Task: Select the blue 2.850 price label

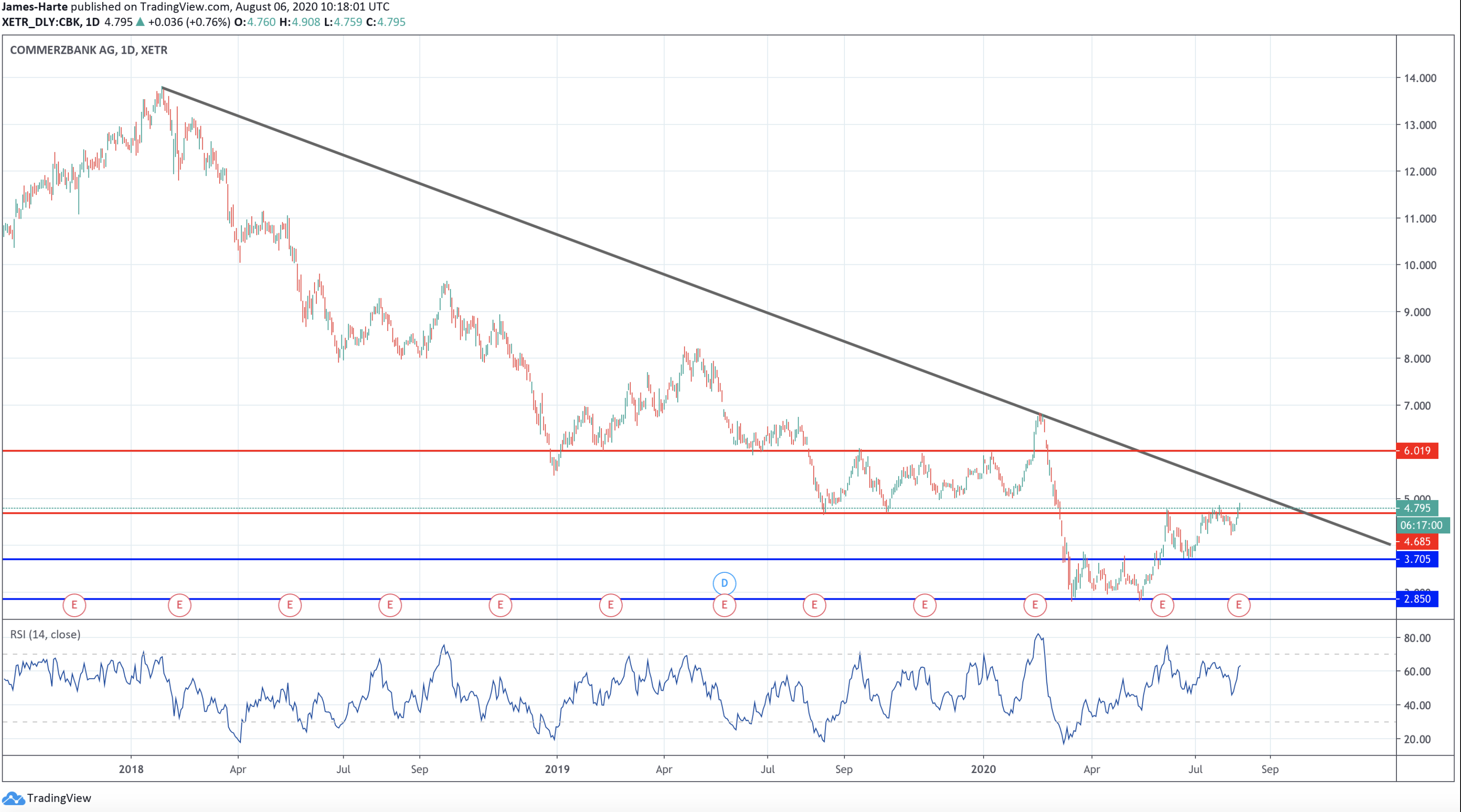Action: tap(1417, 599)
